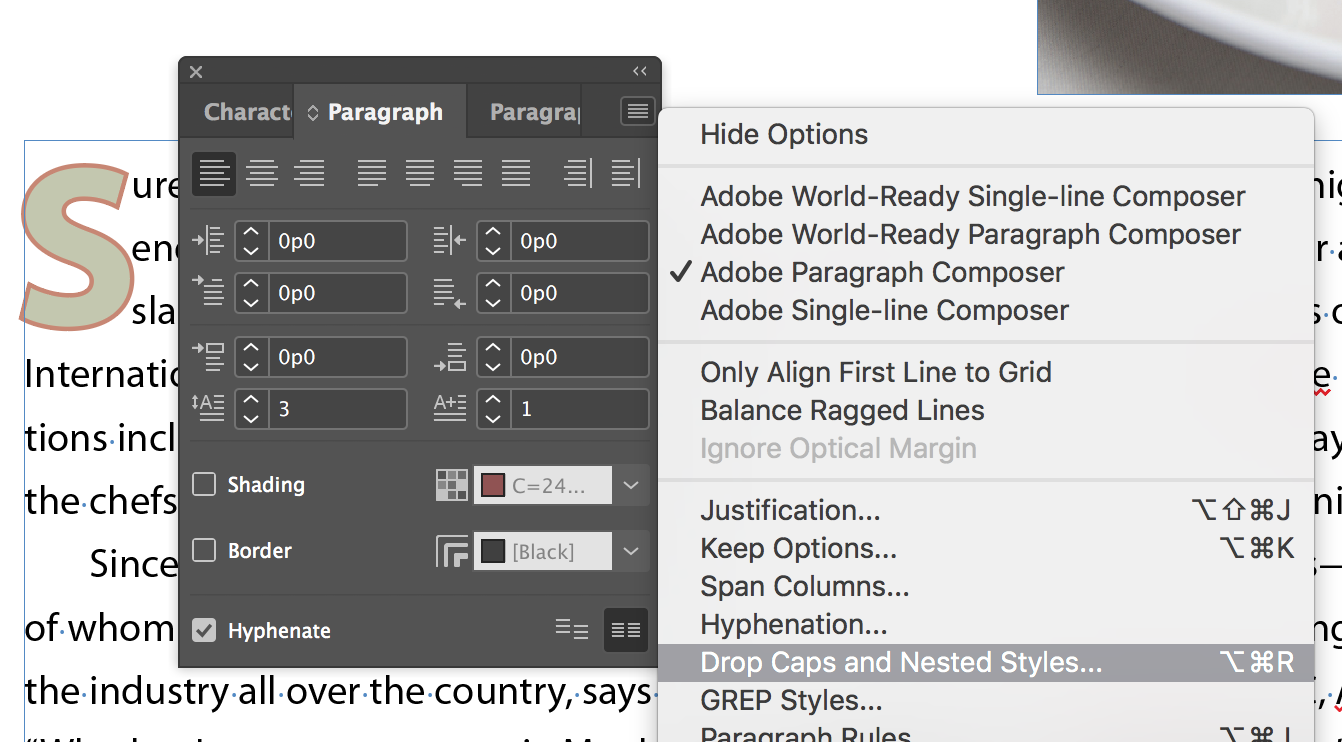Click the Right Indent icon
The image size is (1342, 742).
pos(450,241)
